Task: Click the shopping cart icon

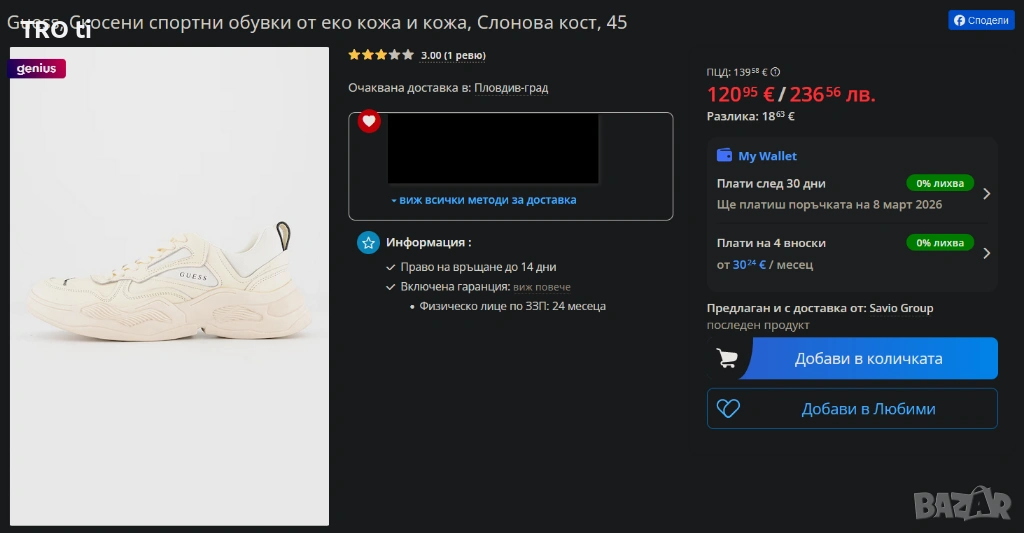Action: coord(728,358)
